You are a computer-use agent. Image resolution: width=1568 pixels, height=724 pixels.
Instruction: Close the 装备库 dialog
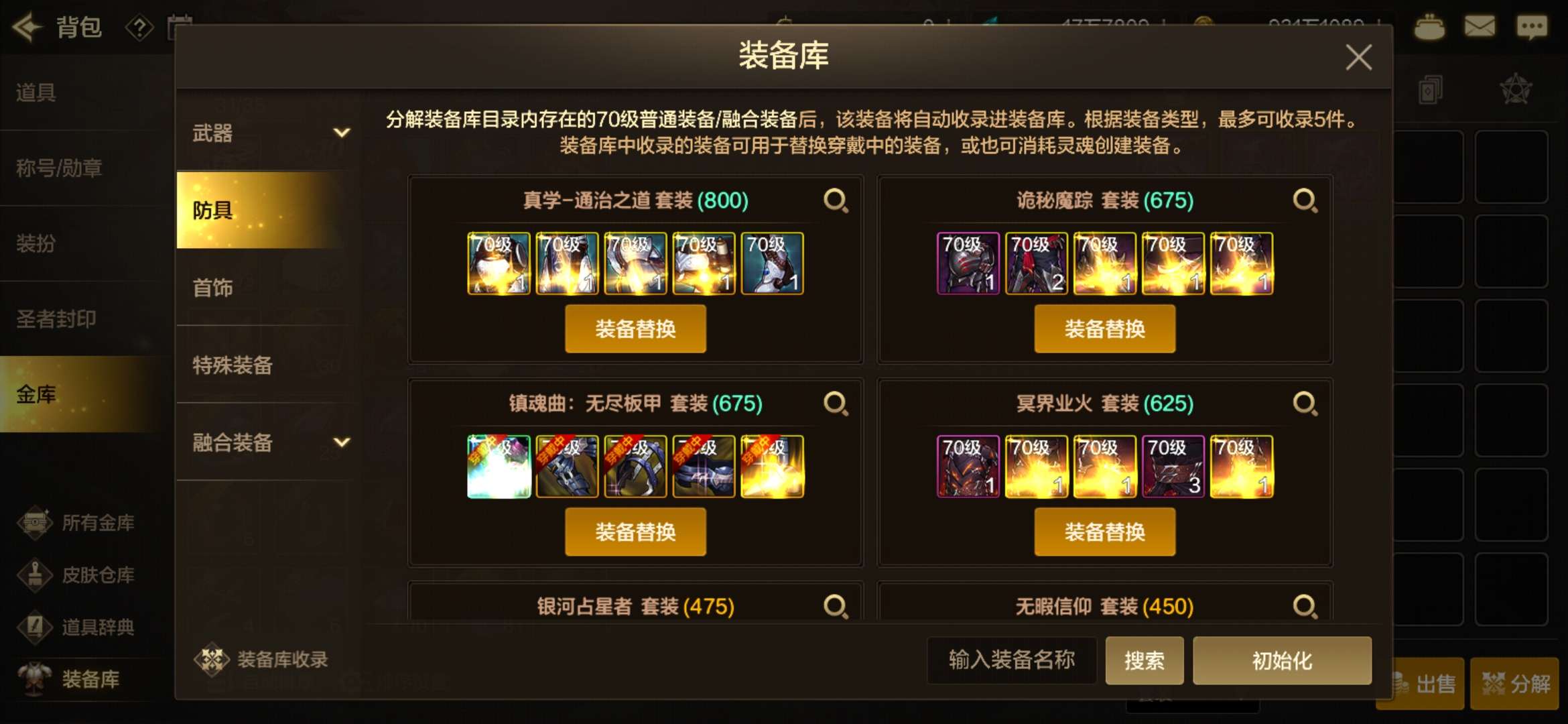pyautogui.click(x=1359, y=57)
